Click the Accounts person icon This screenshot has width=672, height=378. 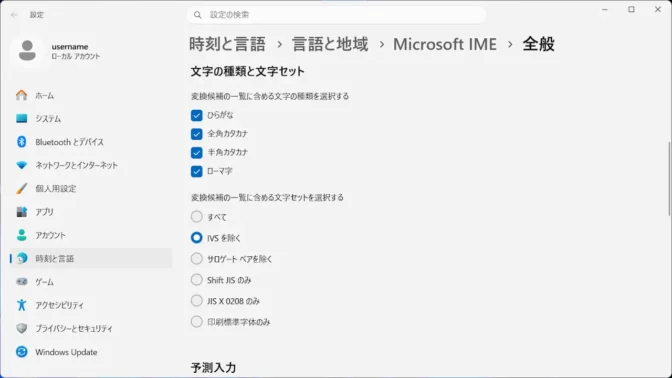point(21,235)
